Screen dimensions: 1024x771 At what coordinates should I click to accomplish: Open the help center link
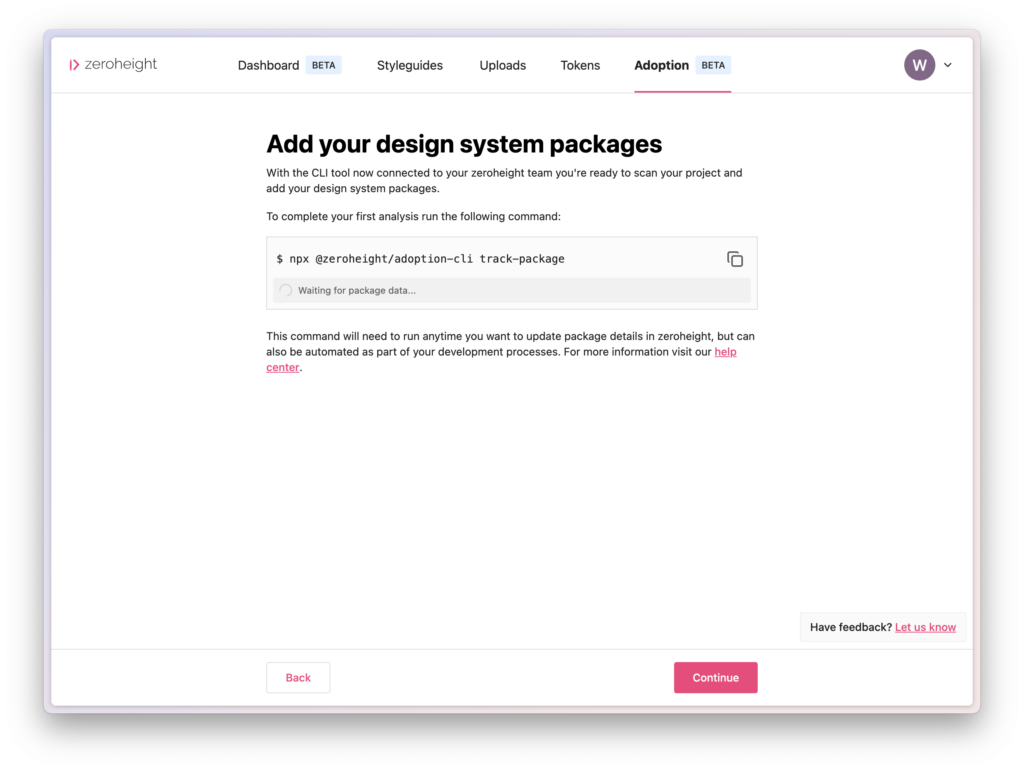point(725,352)
